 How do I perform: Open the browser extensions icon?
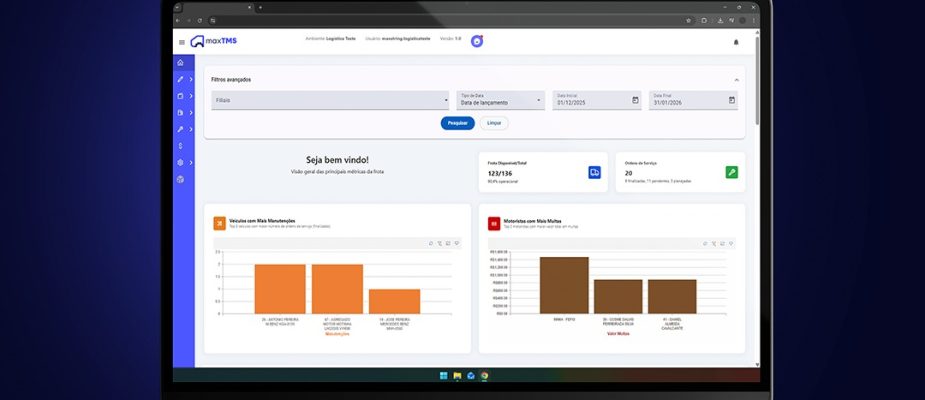click(x=704, y=20)
